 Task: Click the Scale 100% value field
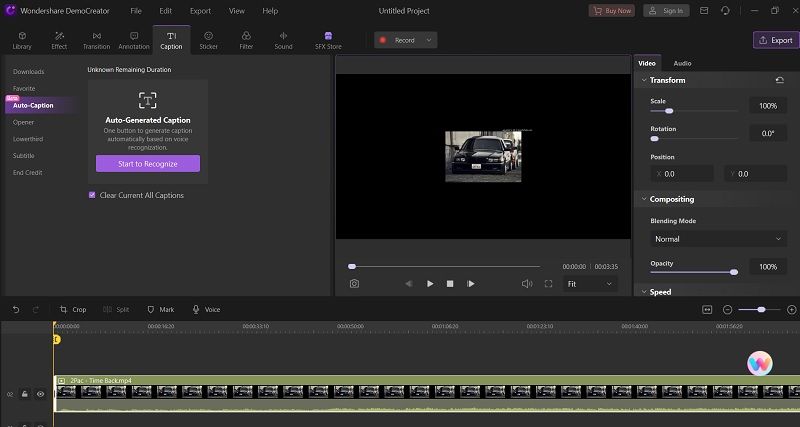tap(768, 106)
